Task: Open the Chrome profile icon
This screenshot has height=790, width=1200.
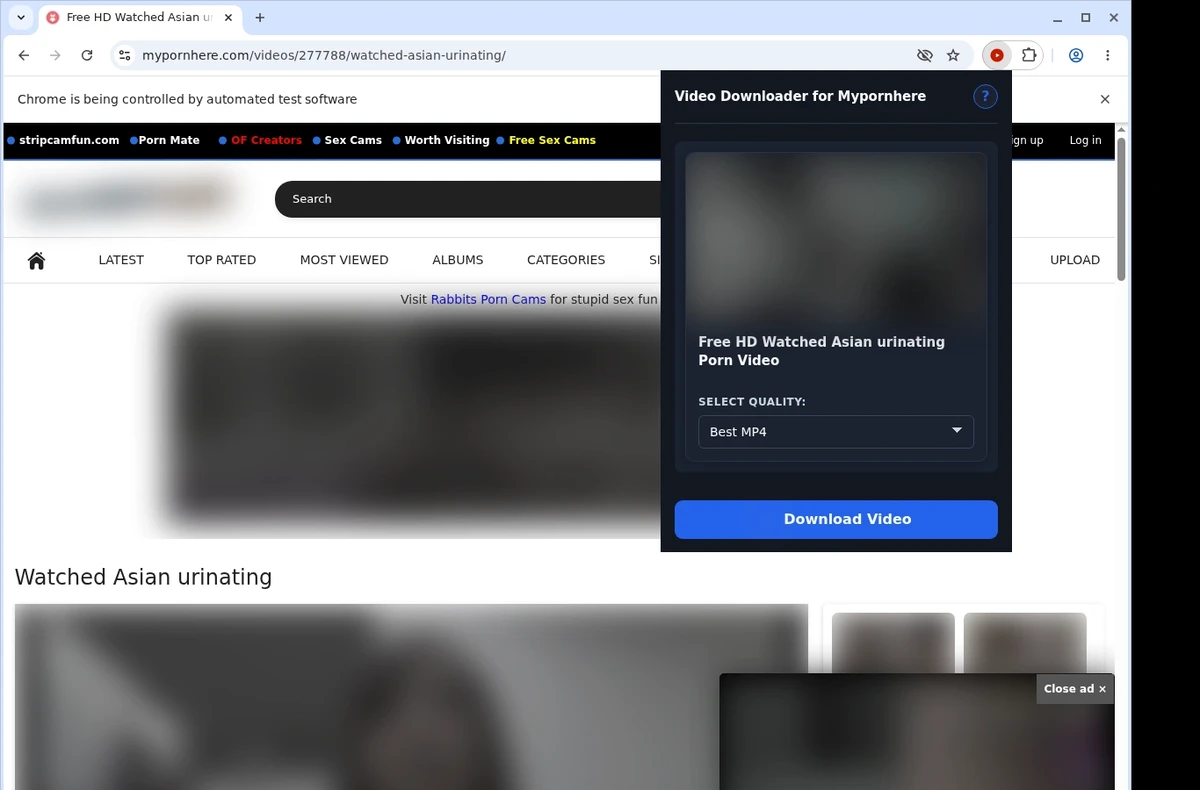Action: click(x=1076, y=55)
